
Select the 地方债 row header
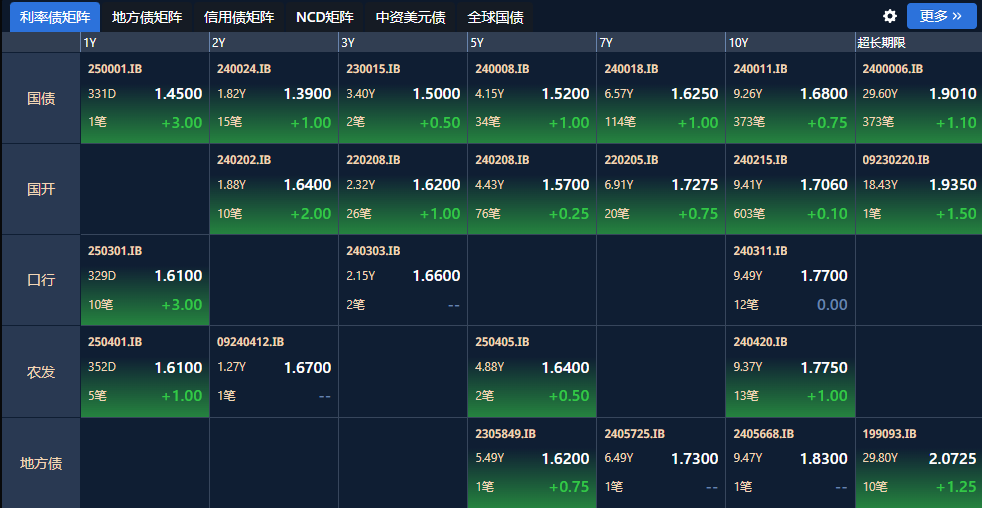tap(41, 464)
